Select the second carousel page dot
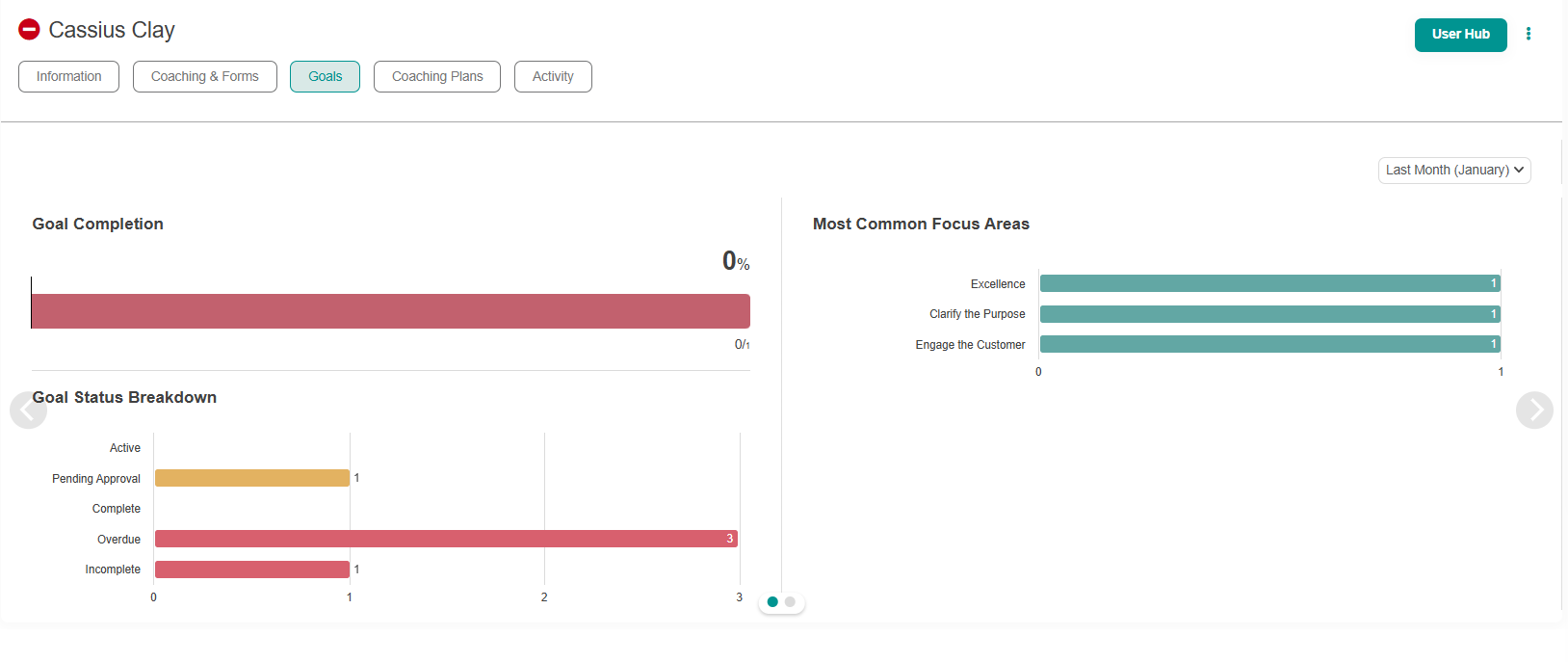The image size is (1568, 662). 790,602
